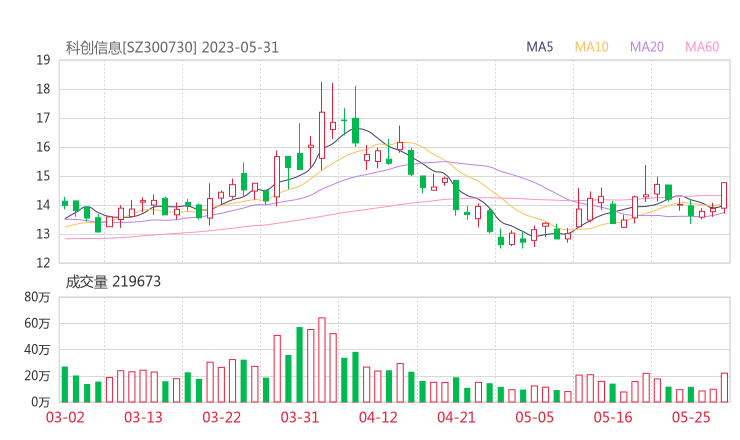Click the 05-05 date axis label
740x440 pixels.
pos(535,417)
